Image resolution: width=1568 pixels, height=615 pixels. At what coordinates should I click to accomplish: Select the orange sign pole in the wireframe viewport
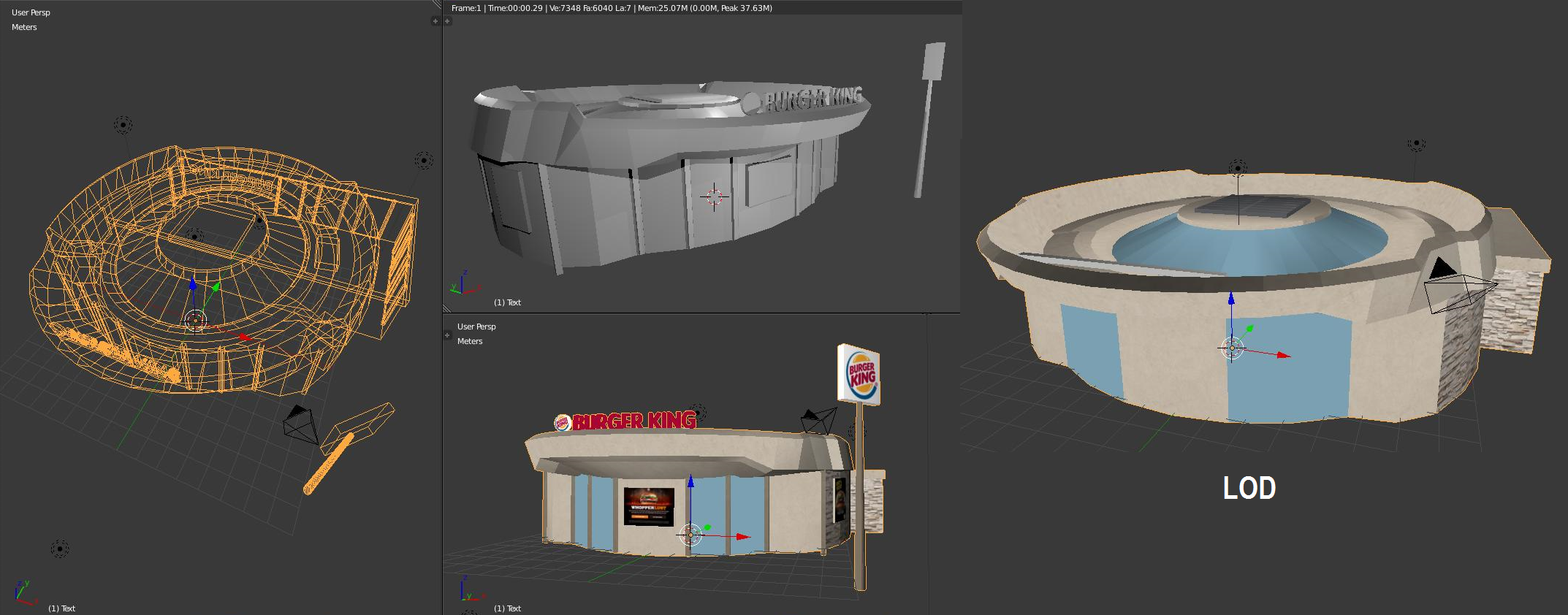(x=329, y=463)
